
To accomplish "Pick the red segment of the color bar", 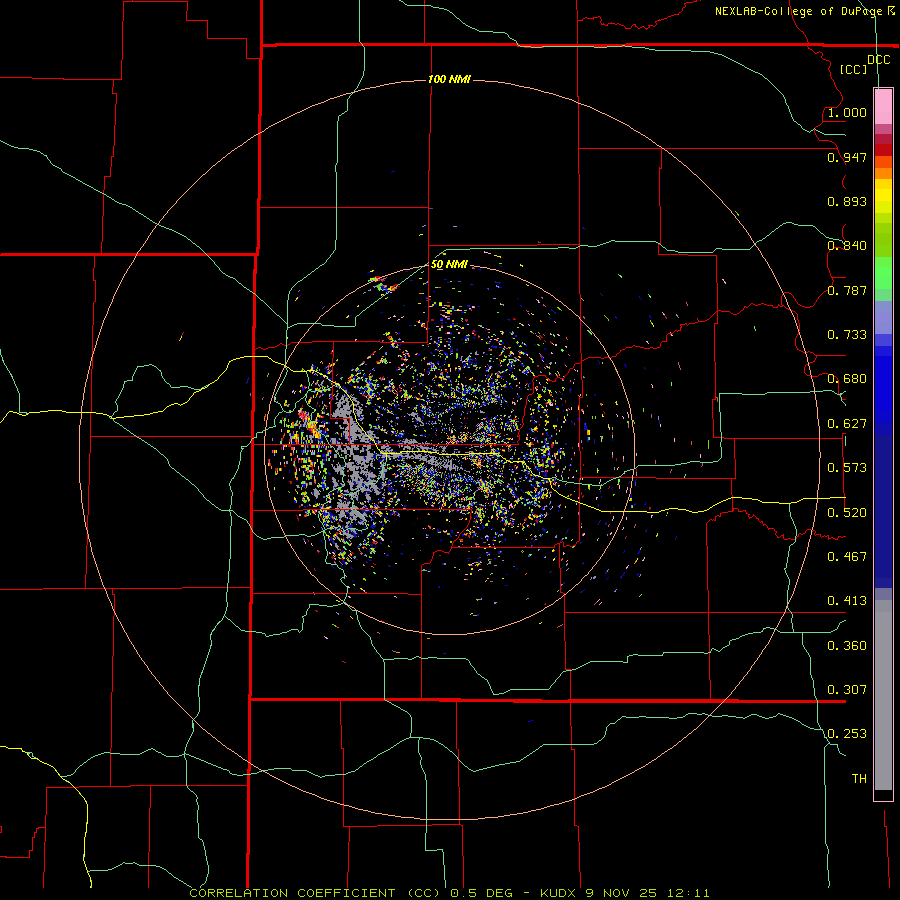I will pos(883,149).
